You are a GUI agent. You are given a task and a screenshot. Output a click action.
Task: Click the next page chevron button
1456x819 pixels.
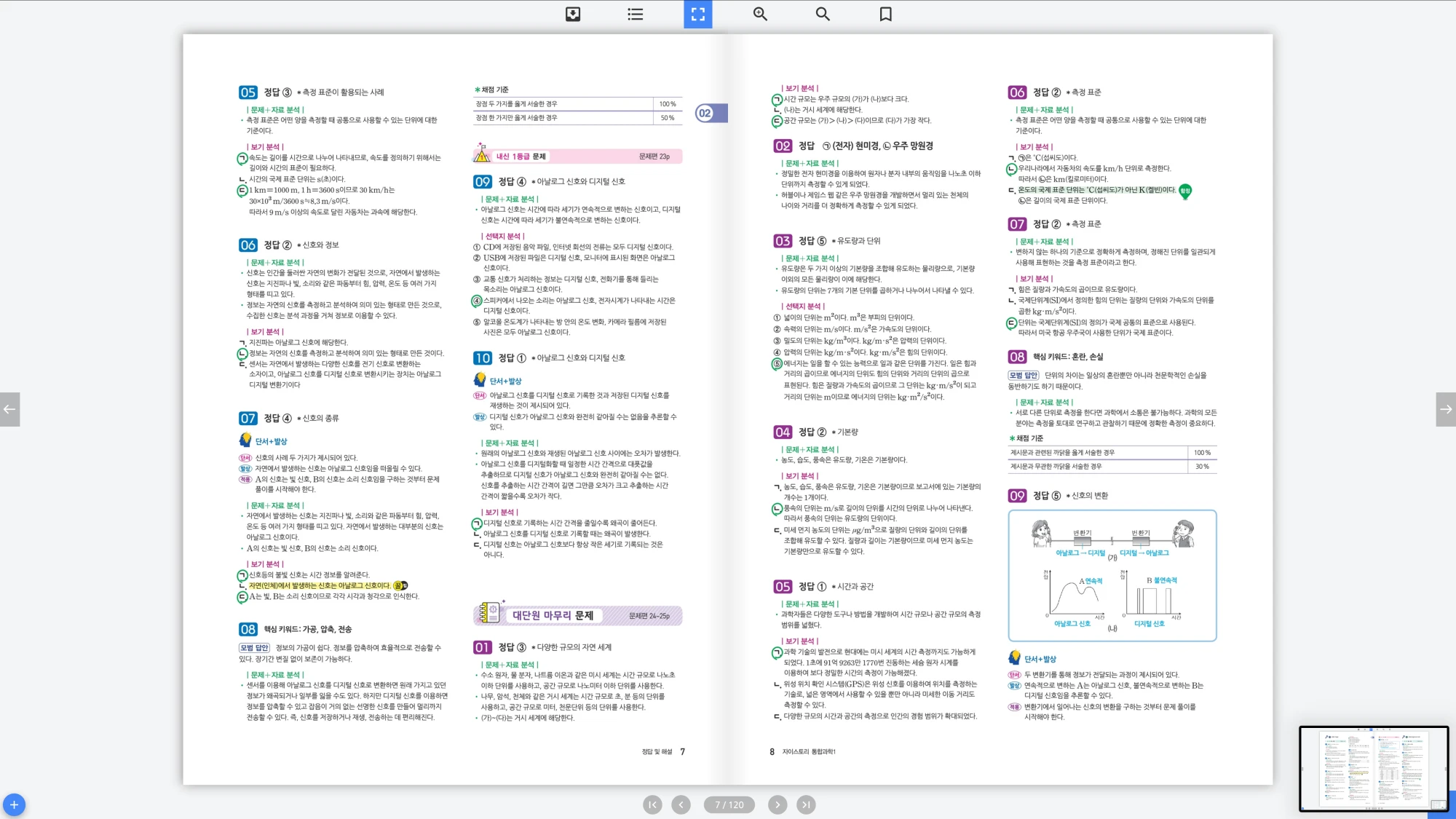tap(778, 804)
